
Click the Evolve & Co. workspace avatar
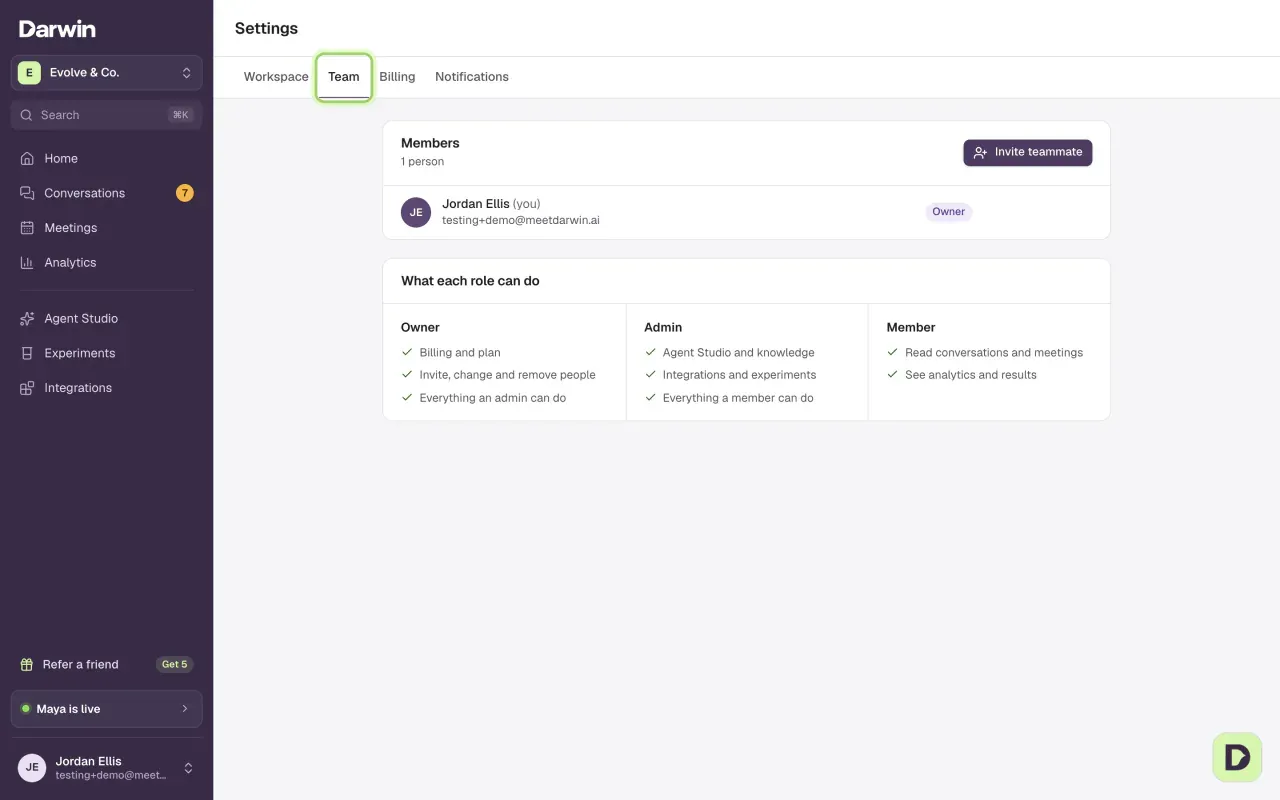click(x=29, y=72)
